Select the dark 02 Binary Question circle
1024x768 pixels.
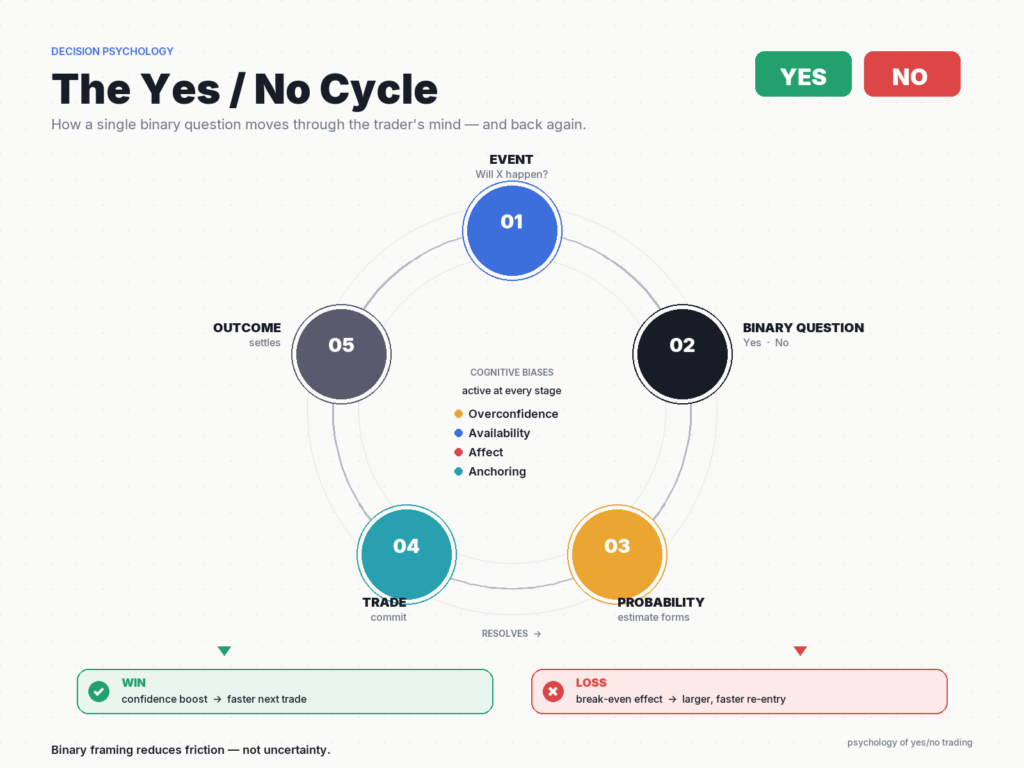pyautogui.click(x=682, y=354)
